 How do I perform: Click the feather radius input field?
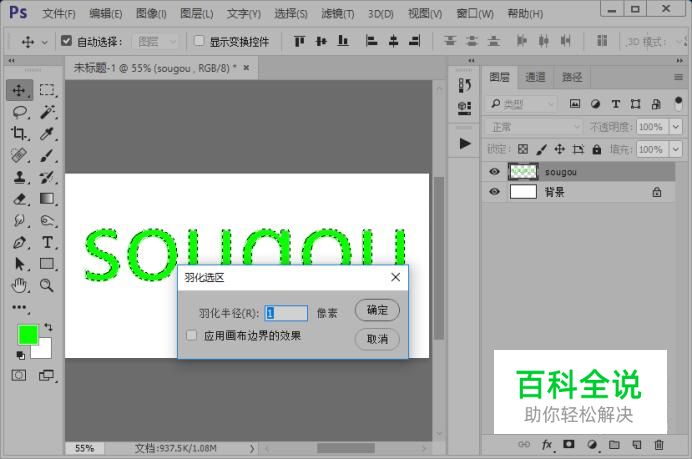tap(286, 313)
